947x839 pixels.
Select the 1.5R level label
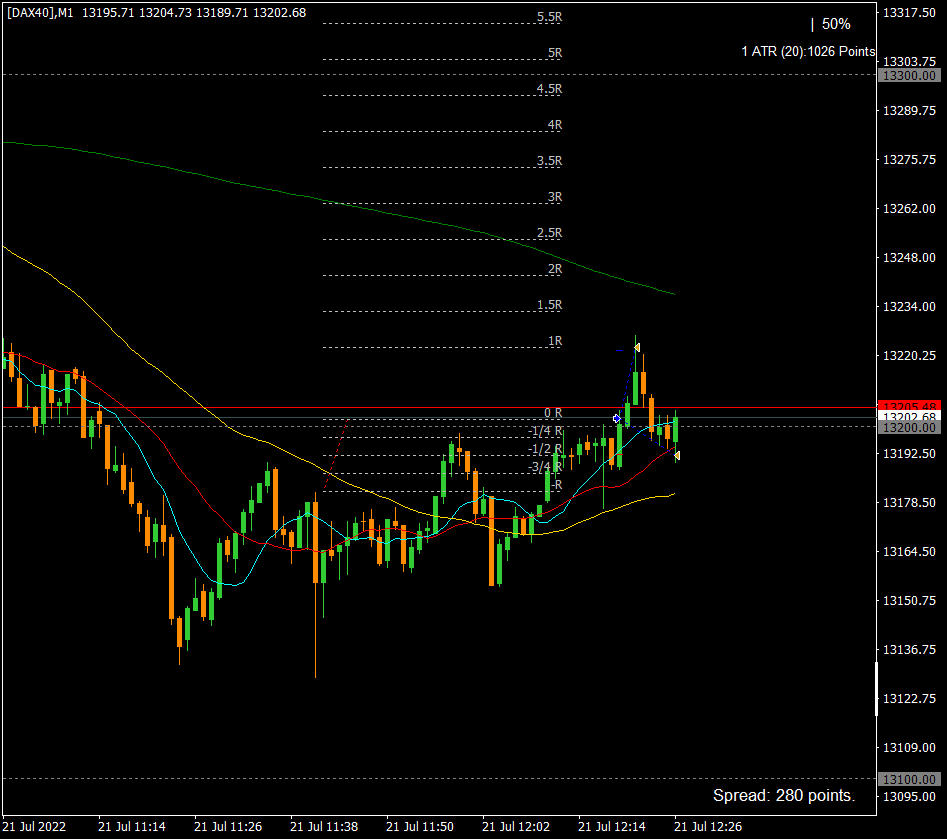click(x=549, y=305)
